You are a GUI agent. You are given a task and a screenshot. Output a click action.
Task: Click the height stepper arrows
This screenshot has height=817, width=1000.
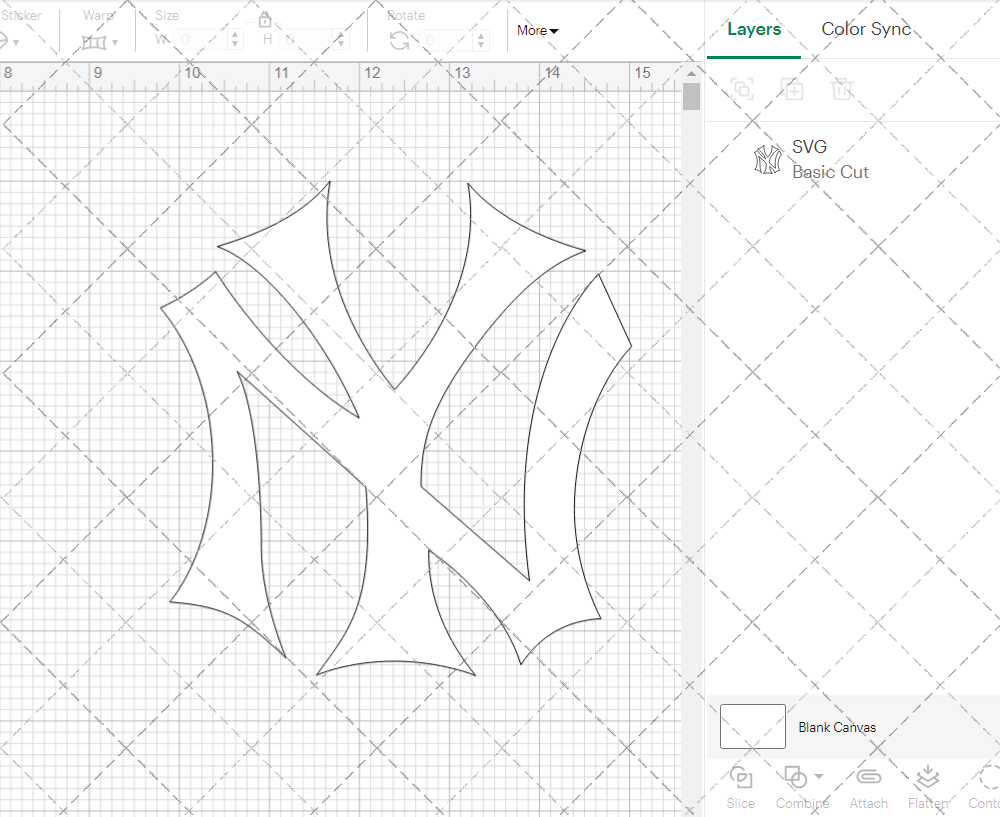(x=341, y=40)
